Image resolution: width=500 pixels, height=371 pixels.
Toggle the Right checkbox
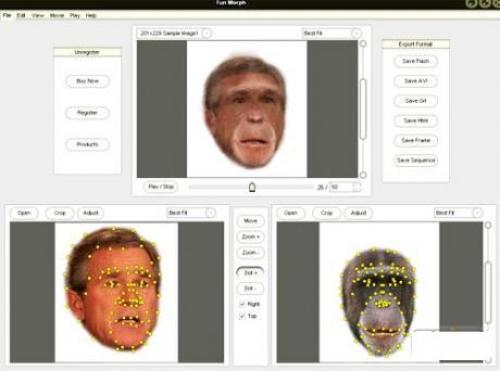(242, 304)
